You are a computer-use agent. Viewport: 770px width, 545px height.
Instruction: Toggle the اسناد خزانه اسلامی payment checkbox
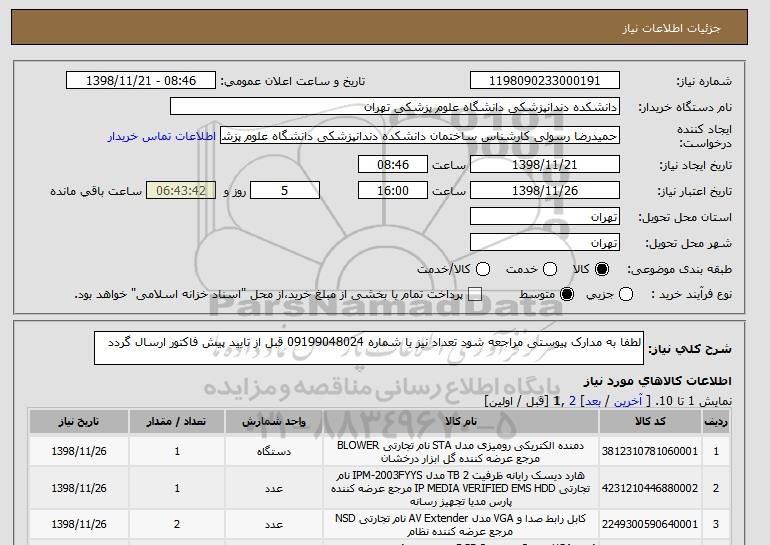click(474, 294)
